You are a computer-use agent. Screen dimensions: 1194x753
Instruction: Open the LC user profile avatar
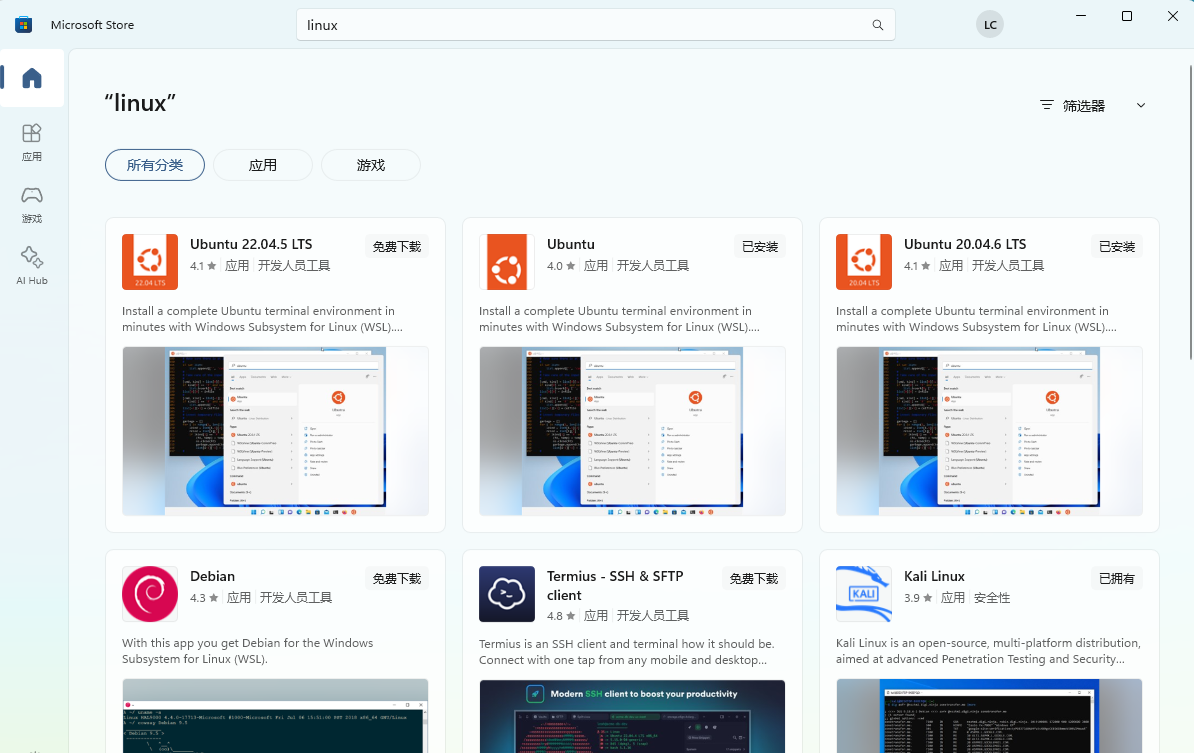(989, 25)
